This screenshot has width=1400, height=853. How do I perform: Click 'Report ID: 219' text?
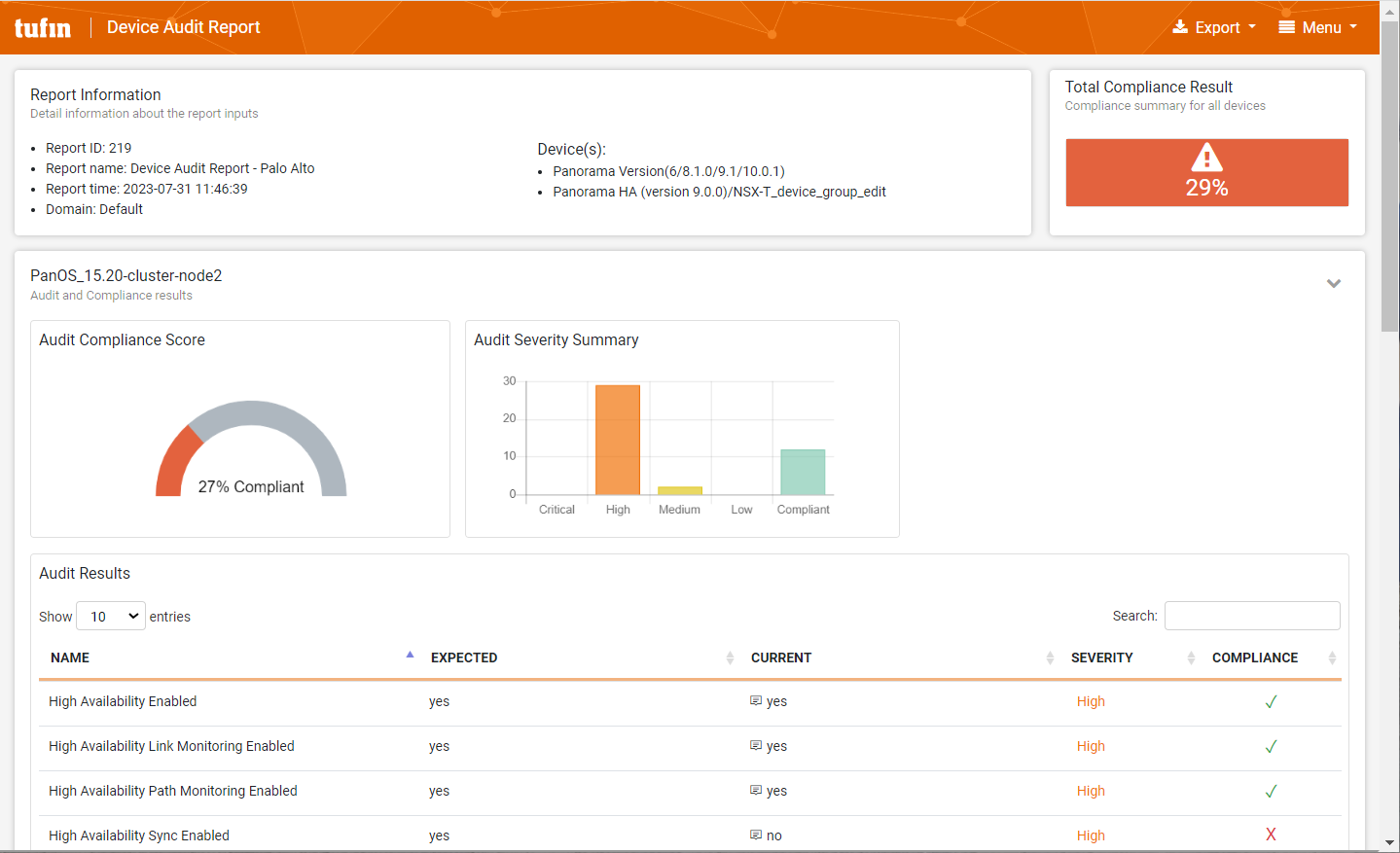coord(89,148)
